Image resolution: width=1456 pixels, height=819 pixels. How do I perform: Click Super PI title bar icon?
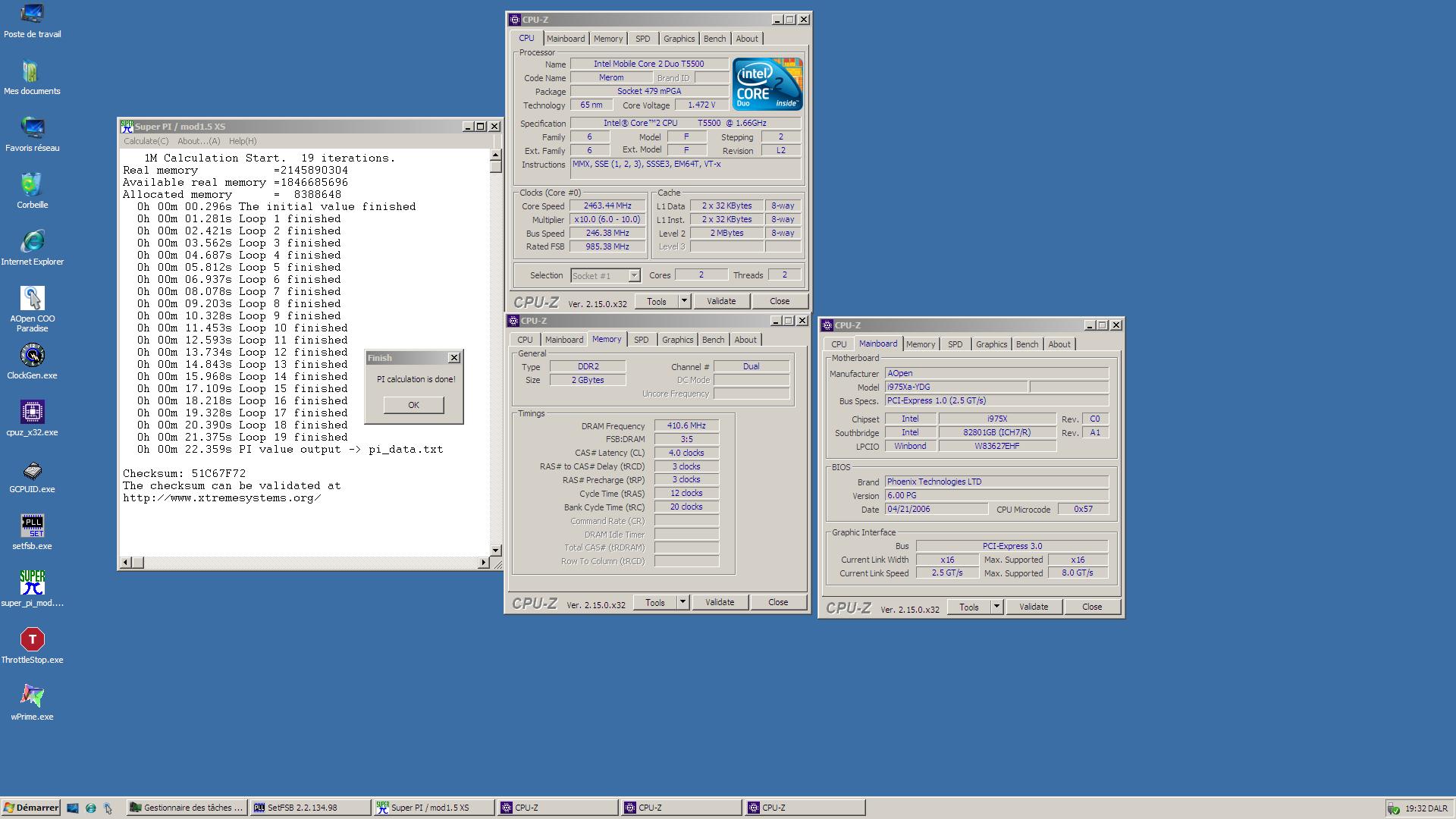[x=127, y=127]
